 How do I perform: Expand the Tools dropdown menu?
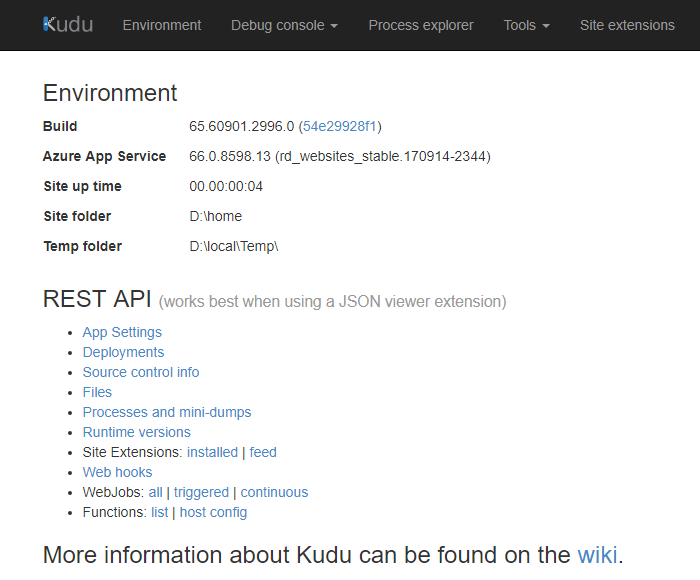tap(526, 25)
